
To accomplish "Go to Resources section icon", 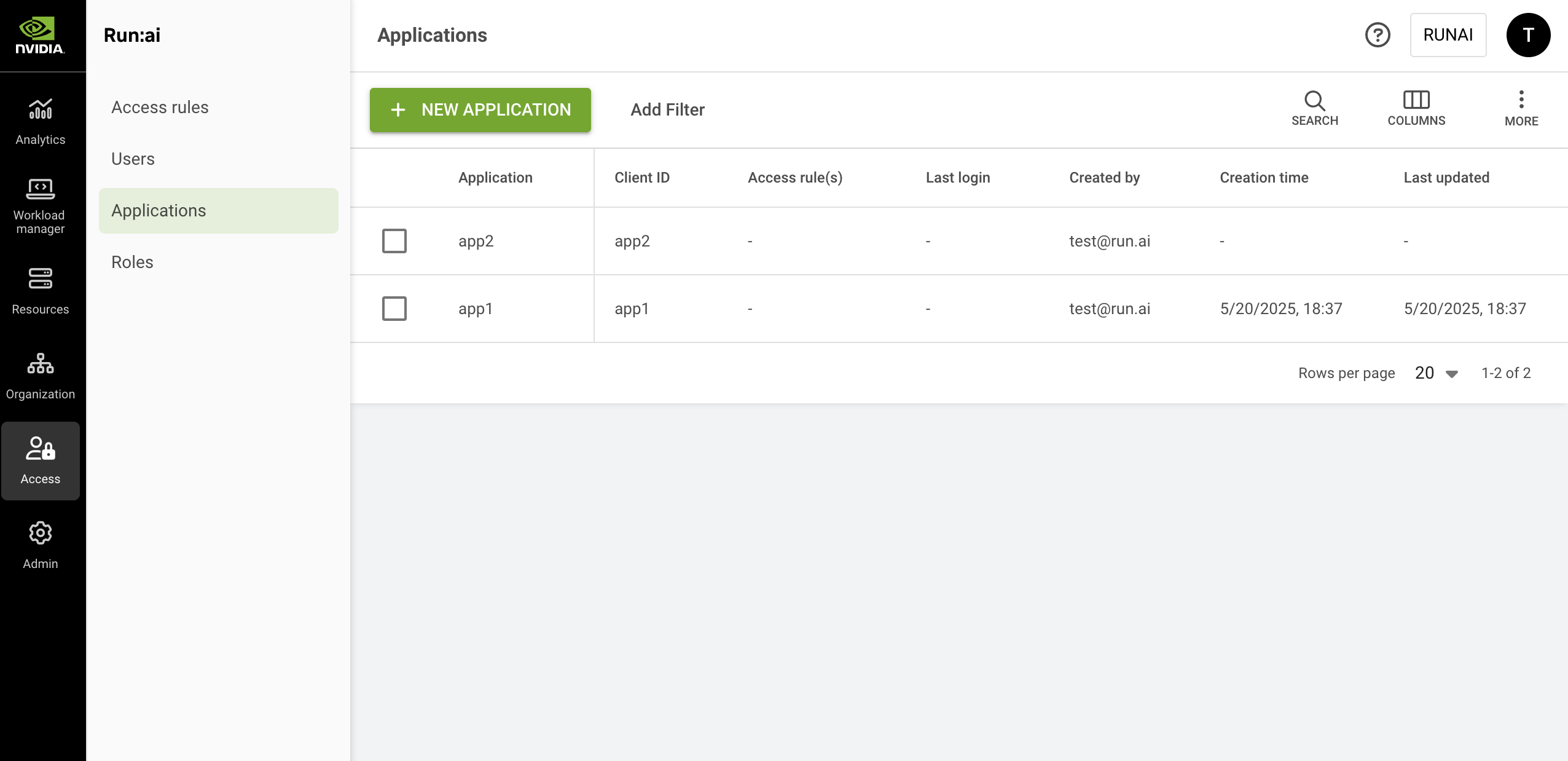I will 41,278.
